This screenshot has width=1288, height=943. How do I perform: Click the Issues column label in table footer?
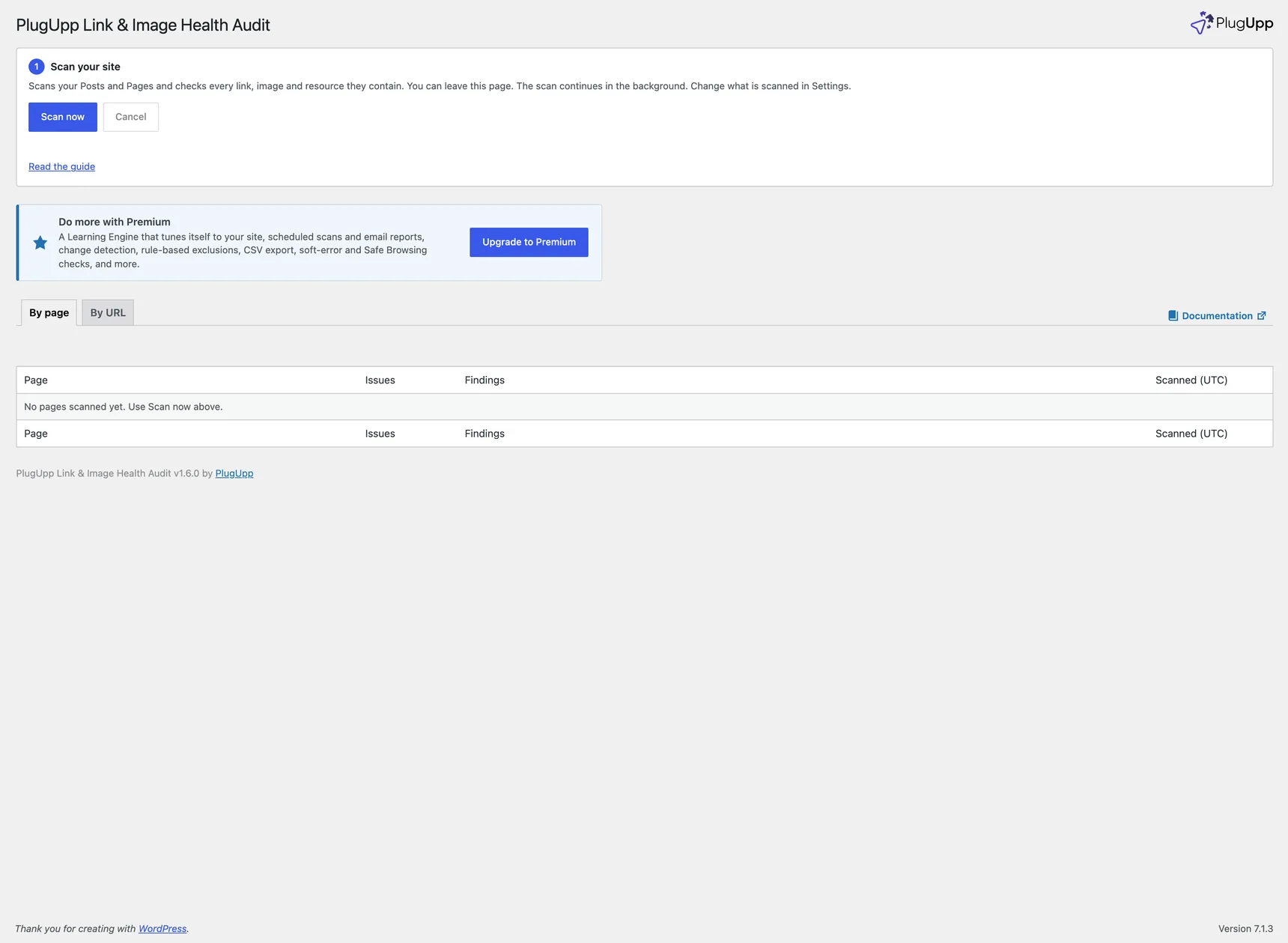tap(380, 434)
